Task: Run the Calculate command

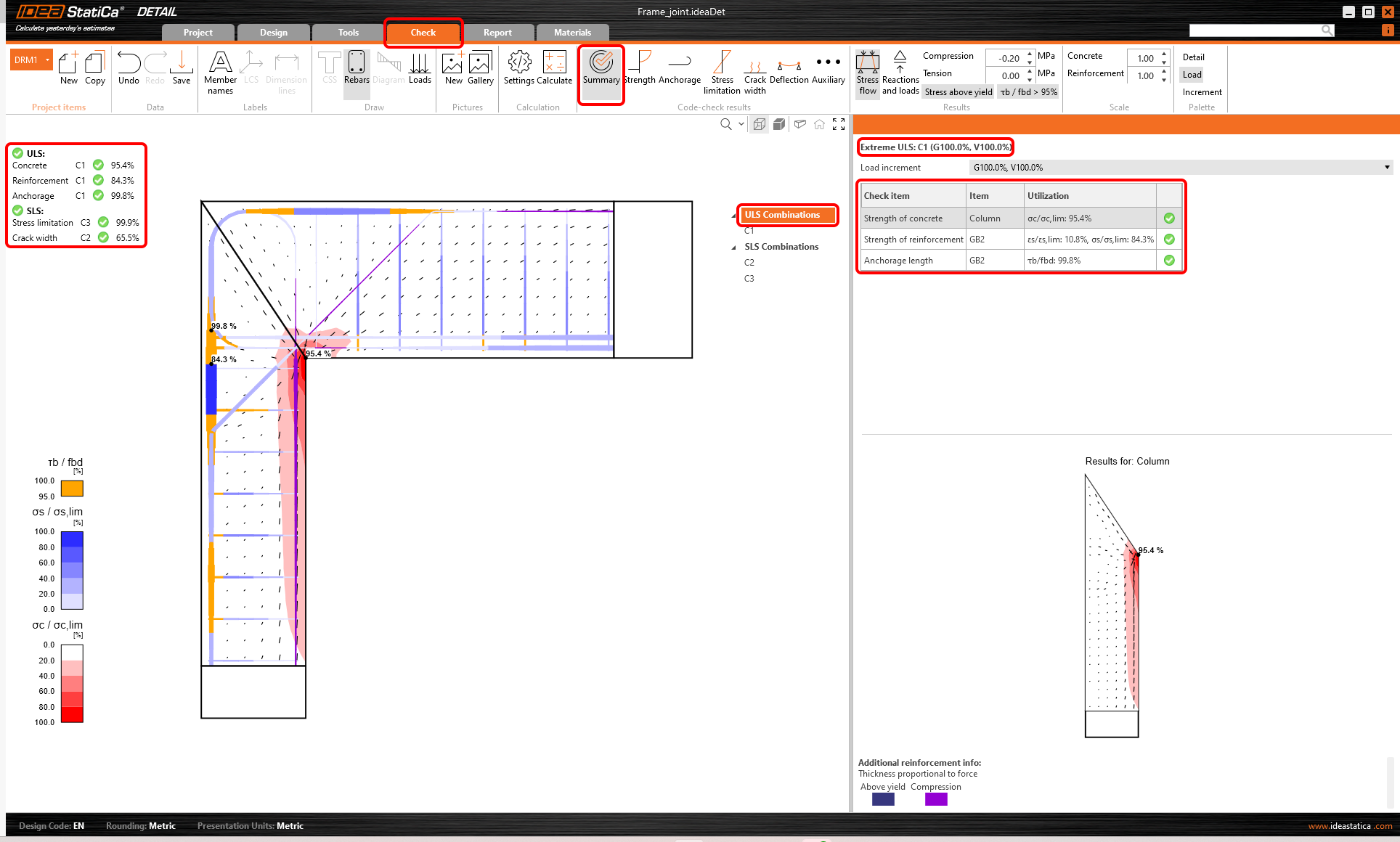Action: point(555,69)
